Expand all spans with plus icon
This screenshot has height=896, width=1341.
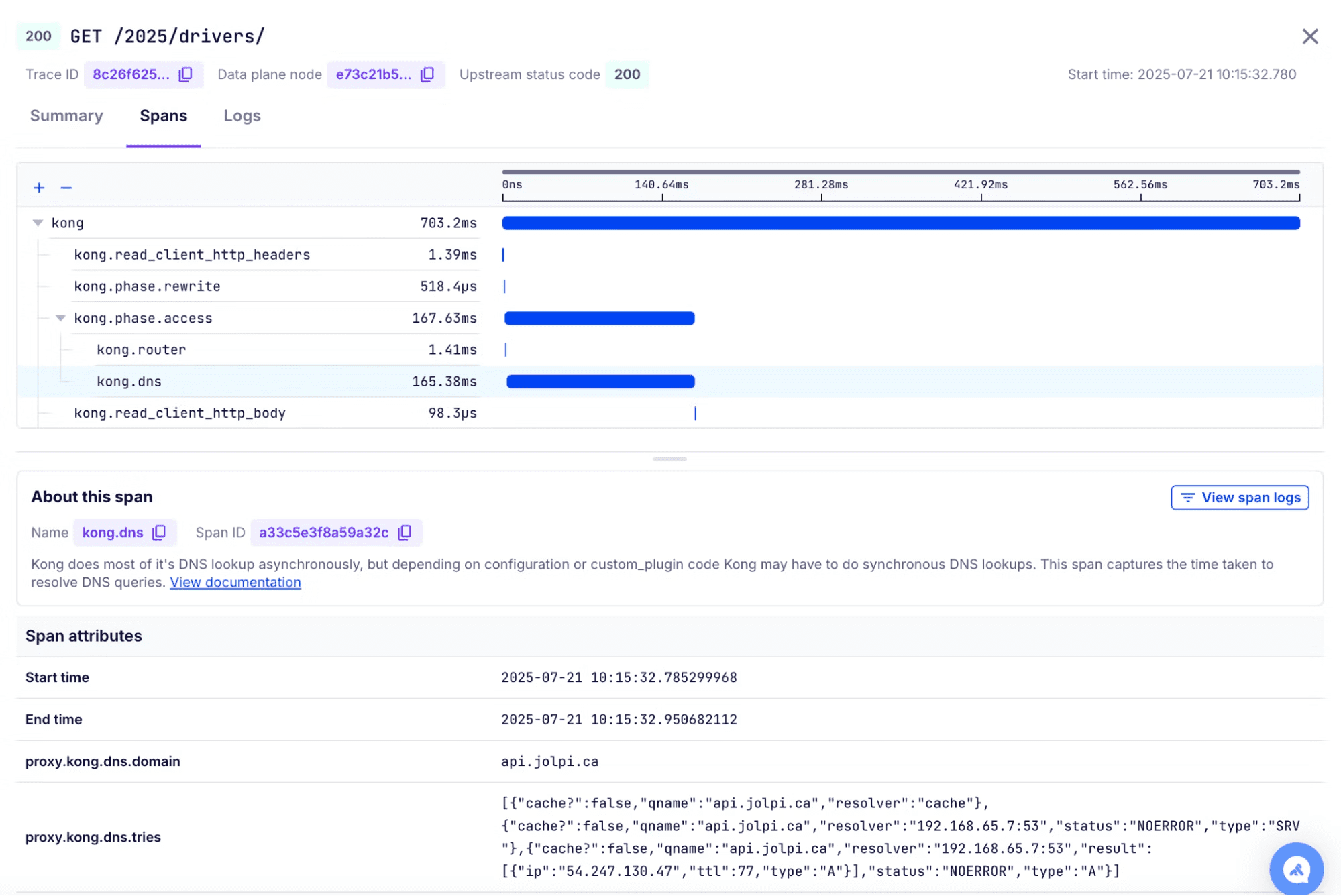pyautogui.click(x=39, y=188)
